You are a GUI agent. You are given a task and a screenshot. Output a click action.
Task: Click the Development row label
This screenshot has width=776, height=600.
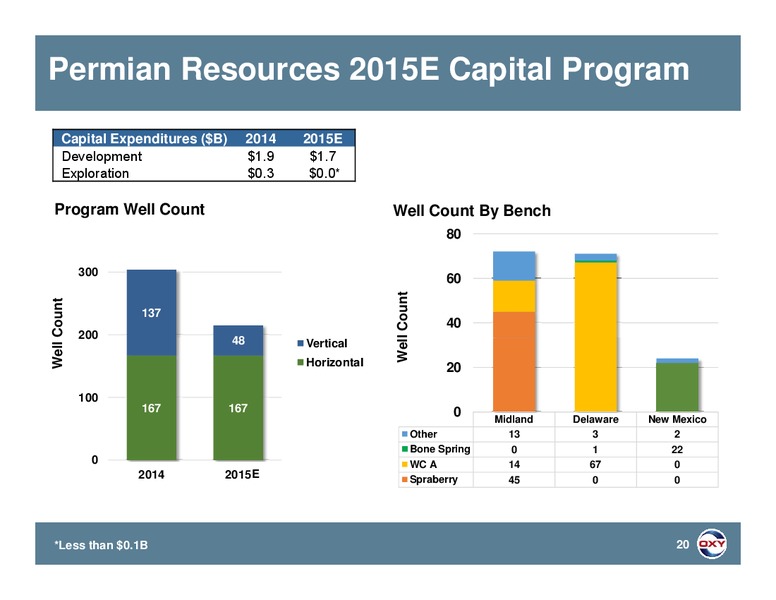[101, 156]
